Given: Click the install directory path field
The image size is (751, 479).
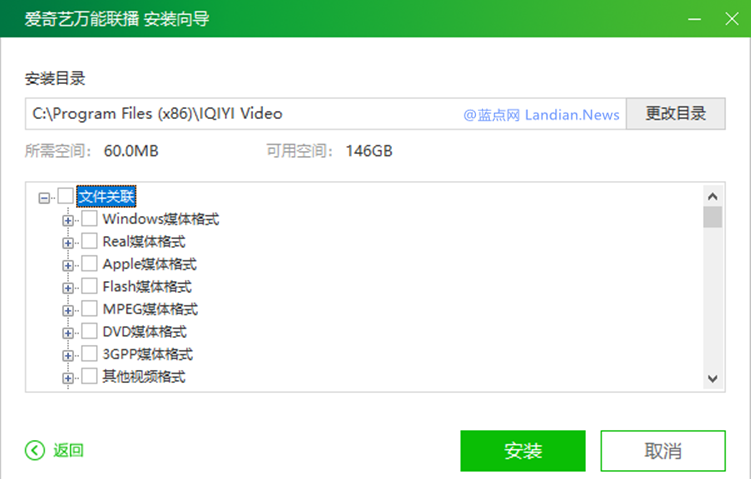Looking at the screenshot, I should pyautogui.click(x=326, y=114).
